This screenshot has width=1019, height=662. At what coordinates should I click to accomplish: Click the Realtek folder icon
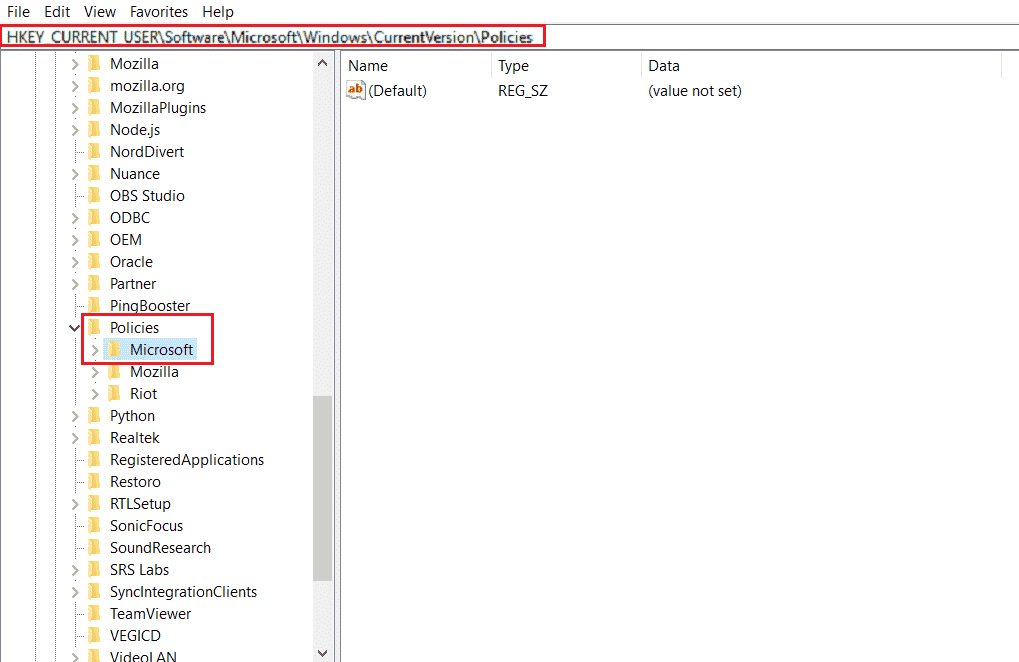click(95, 438)
